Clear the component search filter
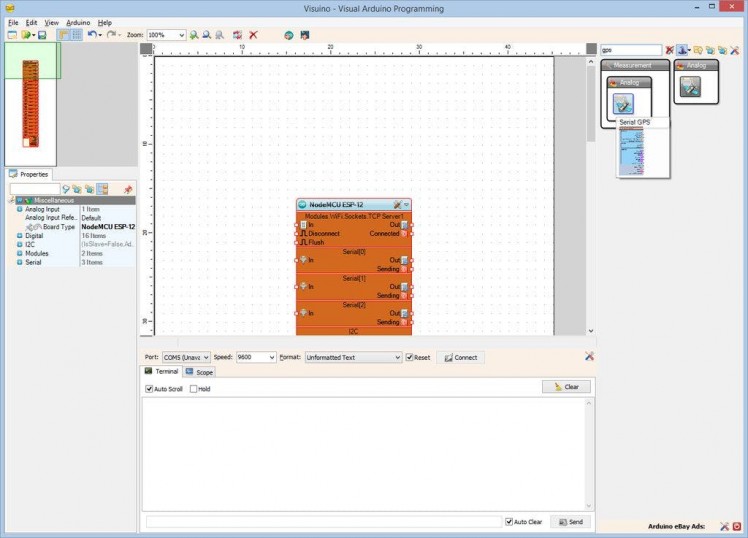The width and height of the screenshot is (748, 538). [670, 50]
